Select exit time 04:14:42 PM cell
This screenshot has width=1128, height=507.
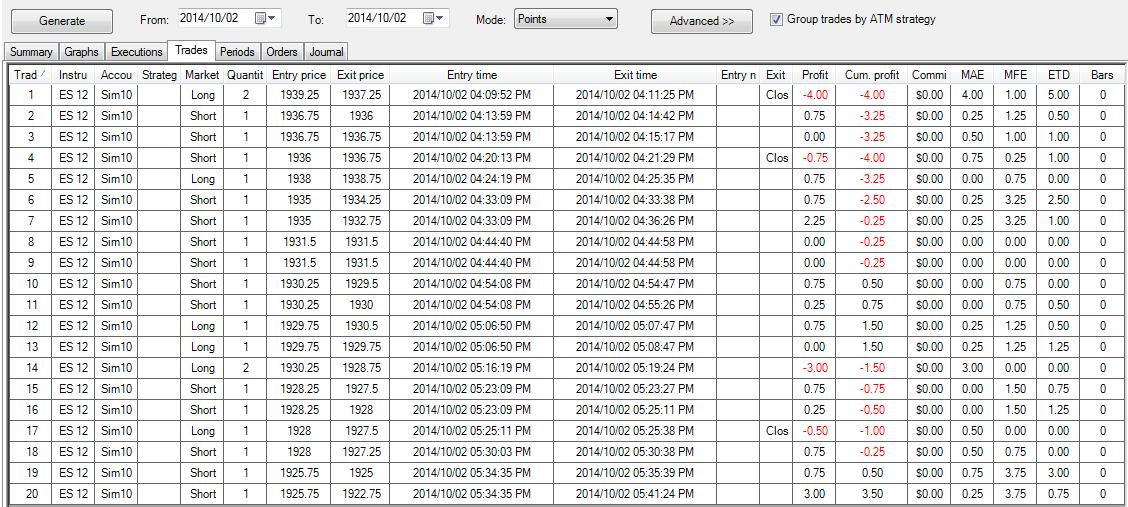point(635,116)
